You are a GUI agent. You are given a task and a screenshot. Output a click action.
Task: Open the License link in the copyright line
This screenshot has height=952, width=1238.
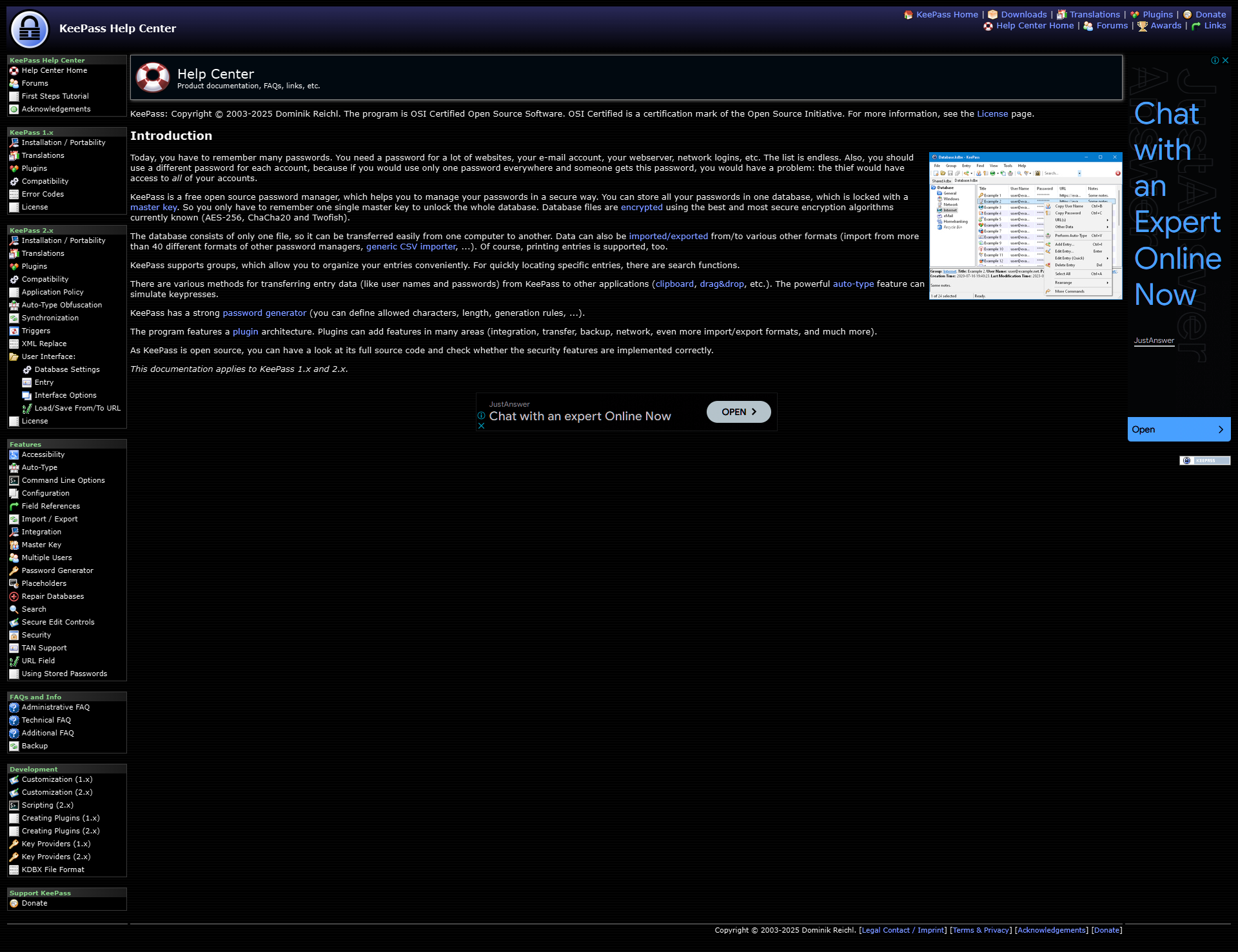click(x=992, y=114)
